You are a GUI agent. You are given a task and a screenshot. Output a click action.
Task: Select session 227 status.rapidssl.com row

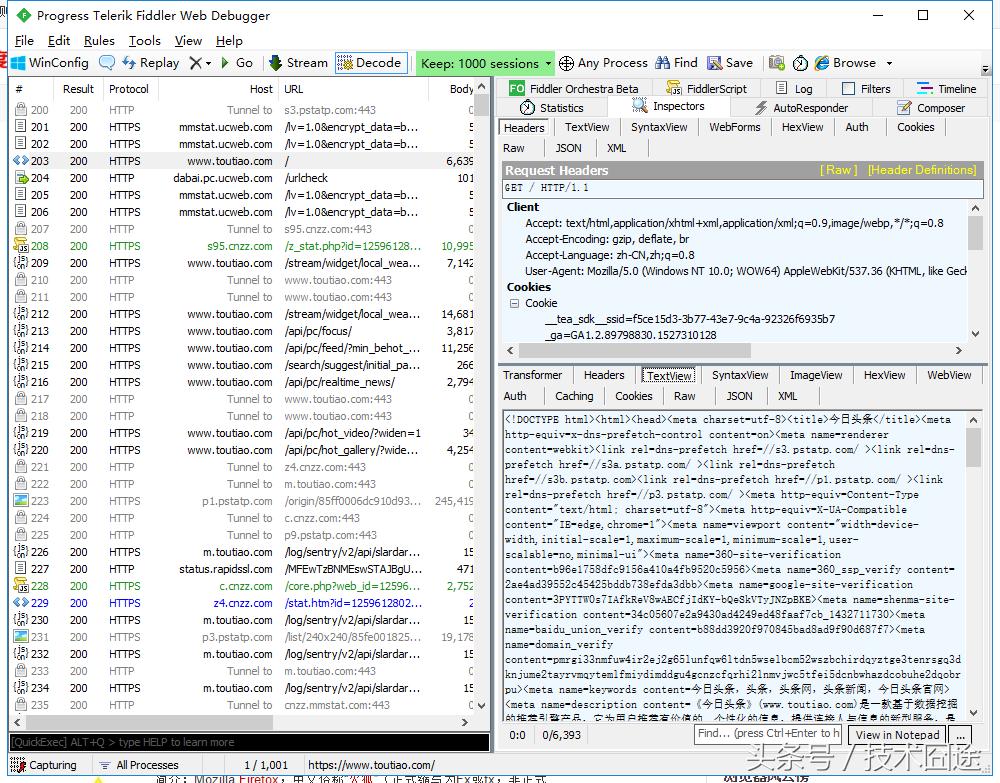point(243,569)
